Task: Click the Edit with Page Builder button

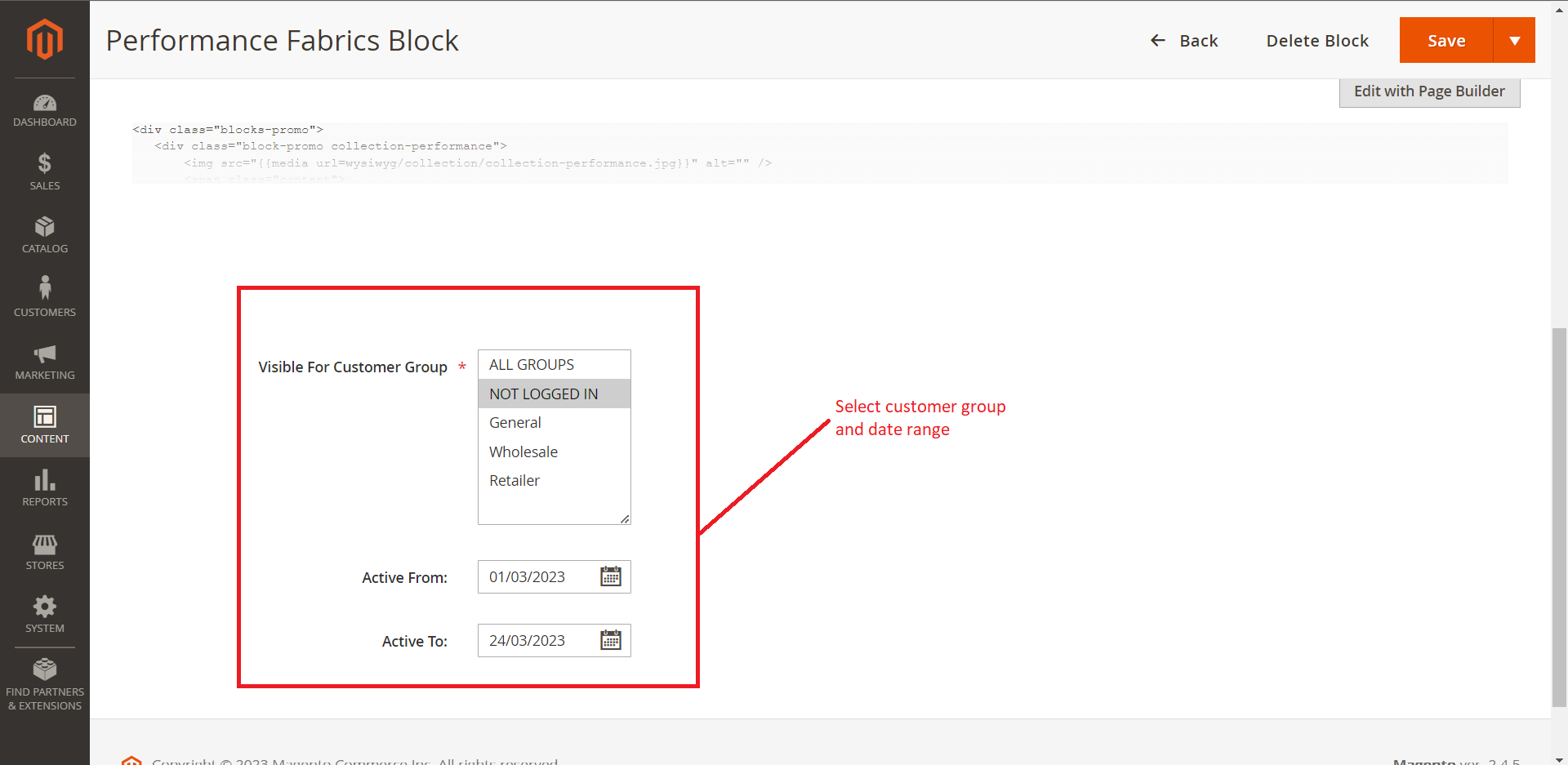Action: point(1429,91)
